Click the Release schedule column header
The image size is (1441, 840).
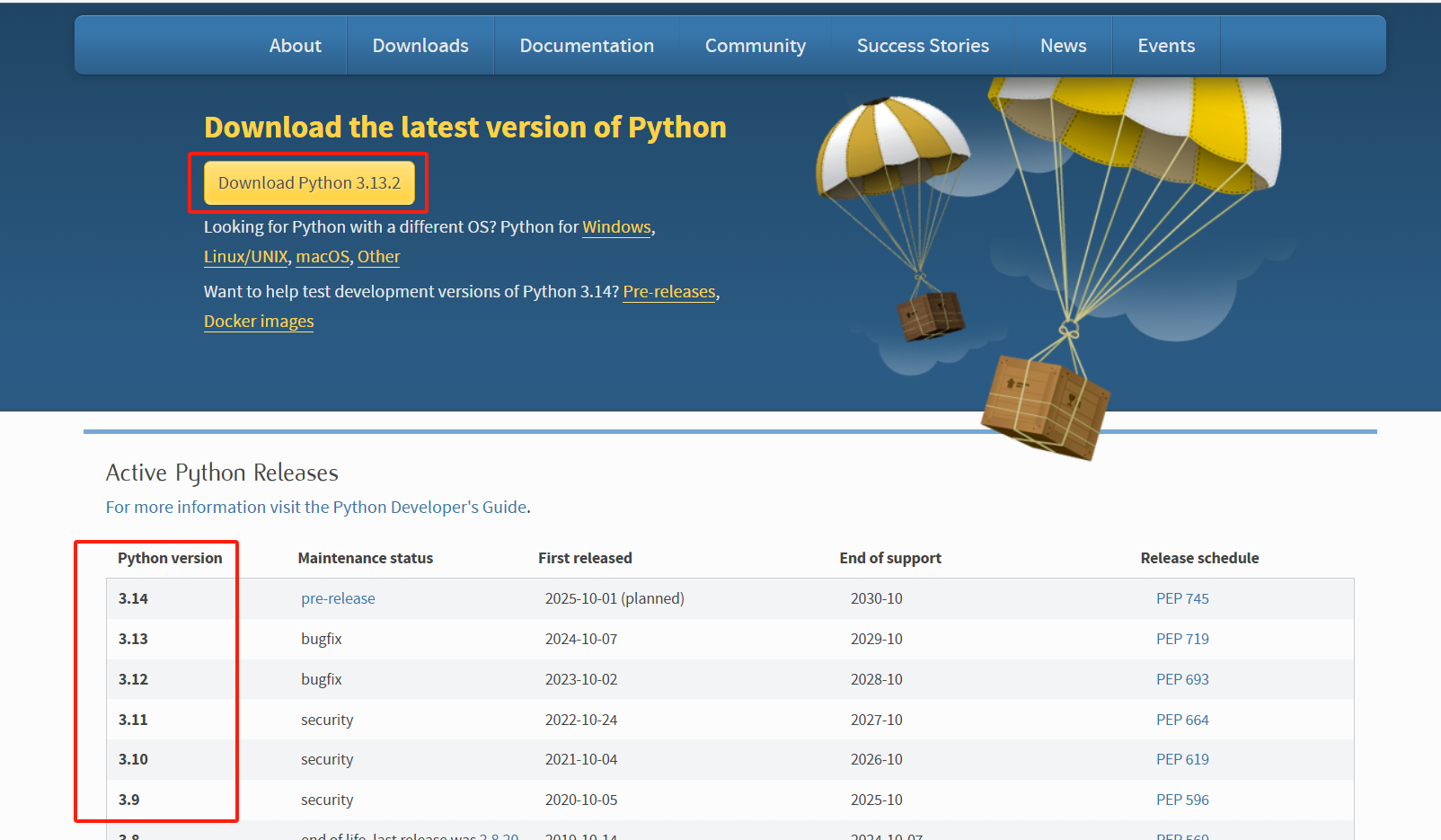point(1199,558)
